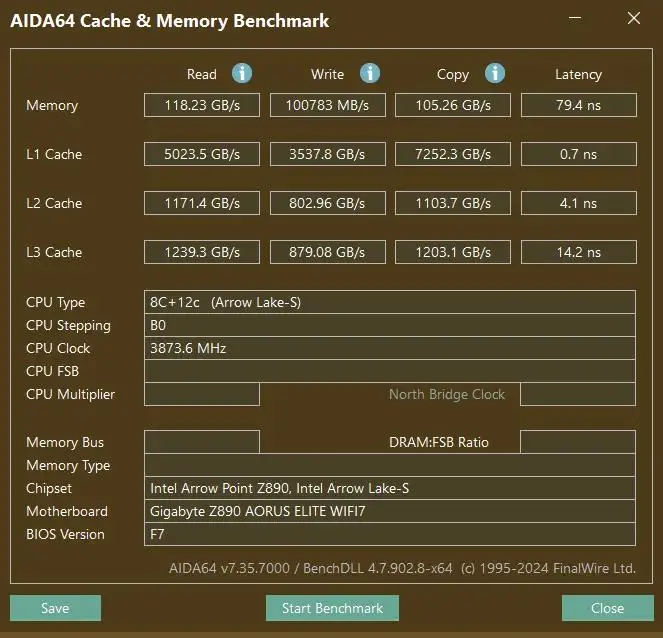
Task: Click the L1 Cache write value 3537.8 GB/s
Action: tap(328, 154)
